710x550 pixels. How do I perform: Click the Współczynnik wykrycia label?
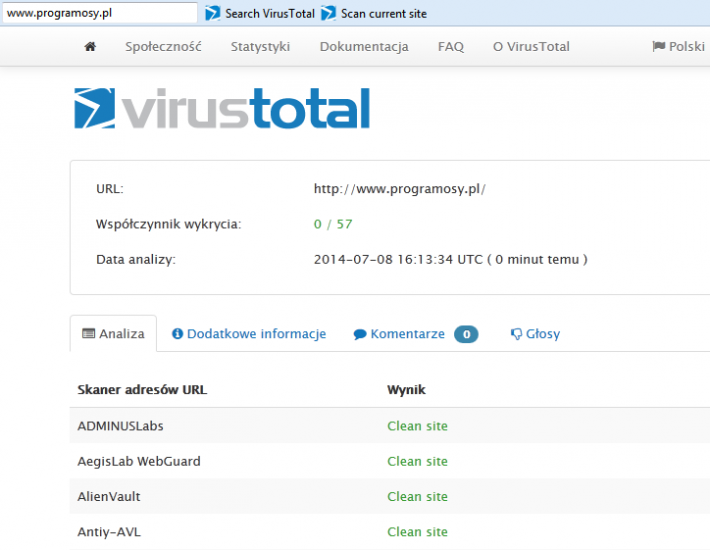[168, 224]
